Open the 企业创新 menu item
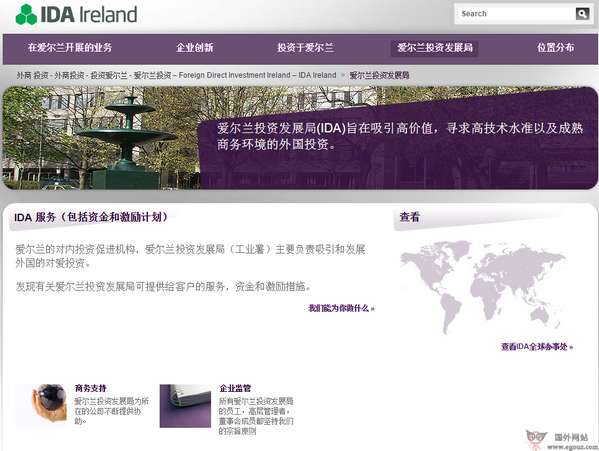 point(195,48)
